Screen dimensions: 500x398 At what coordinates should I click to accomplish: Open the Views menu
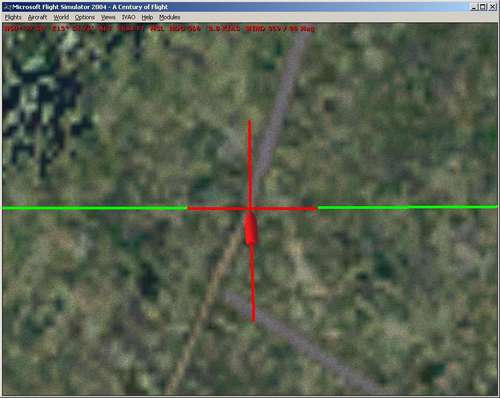pos(108,17)
